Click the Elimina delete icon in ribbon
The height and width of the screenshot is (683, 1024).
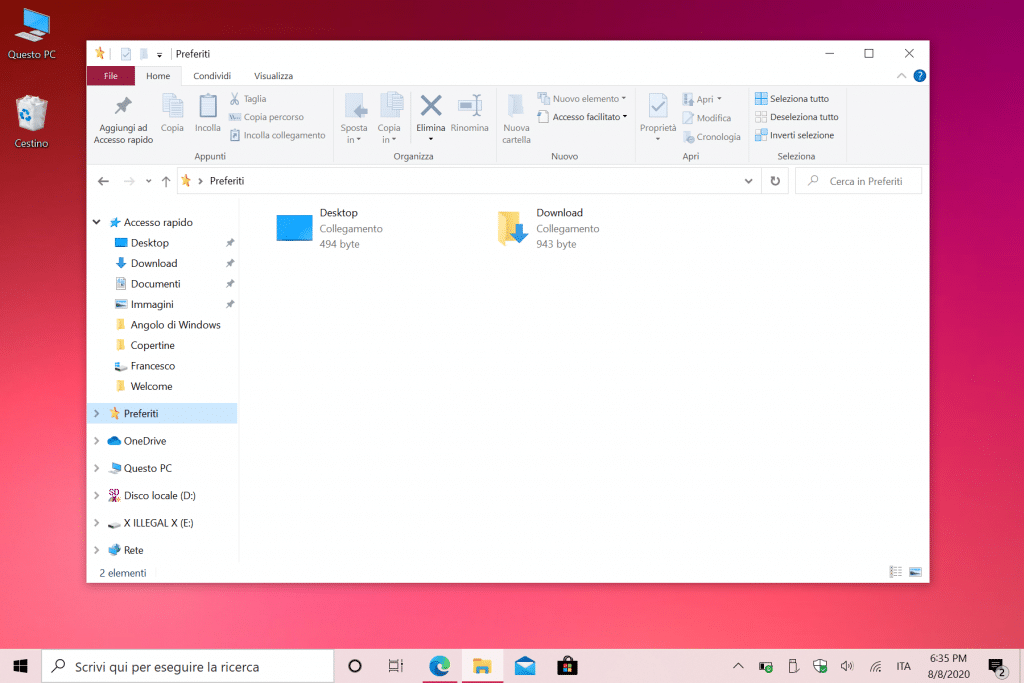click(x=431, y=106)
